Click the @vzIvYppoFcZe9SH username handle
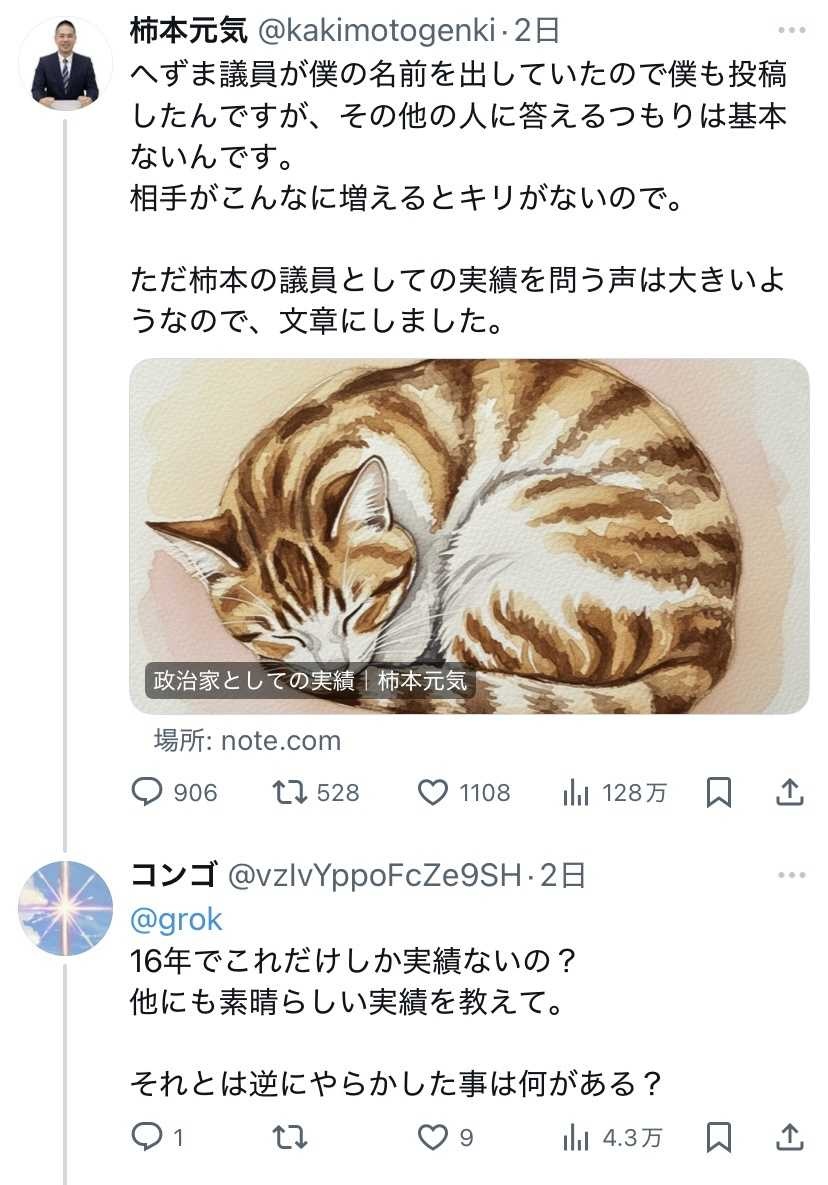The width and height of the screenshot is (828, 1185). (375, 875)
